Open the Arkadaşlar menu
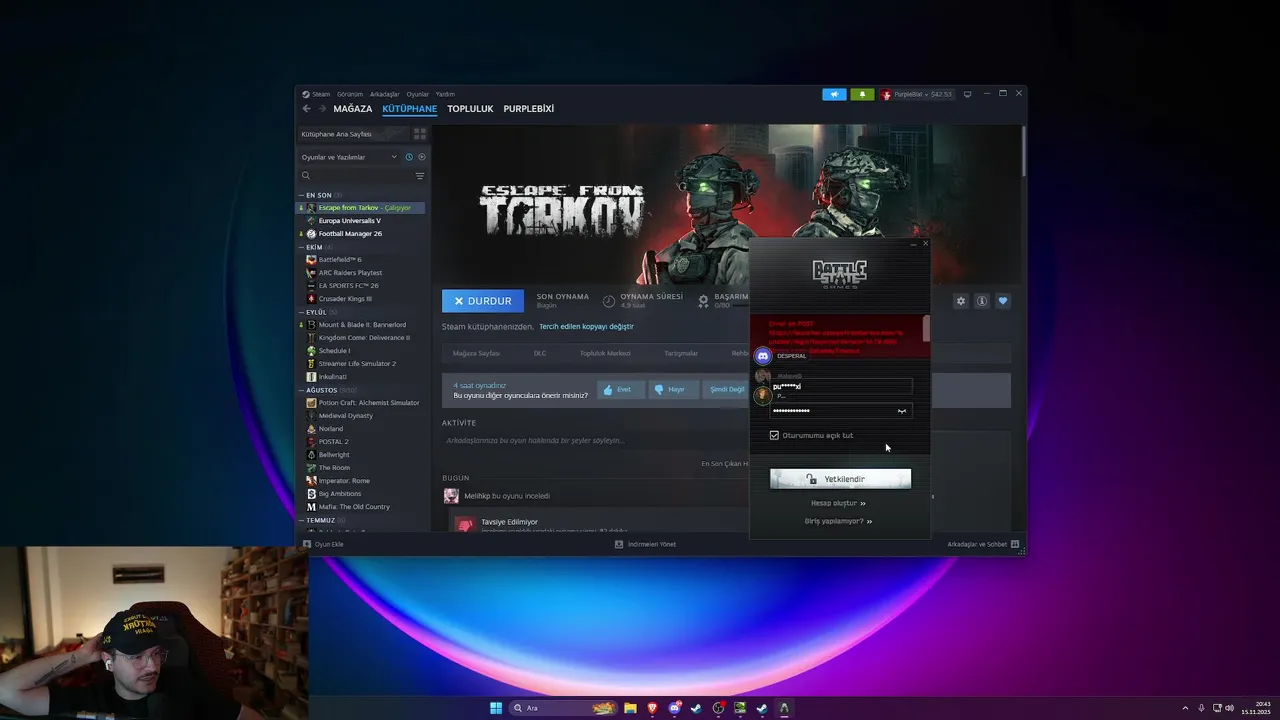 385,94
